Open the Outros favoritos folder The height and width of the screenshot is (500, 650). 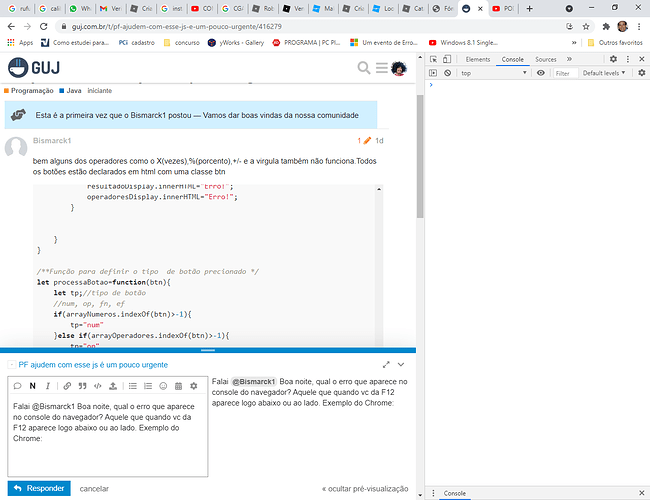615,42
